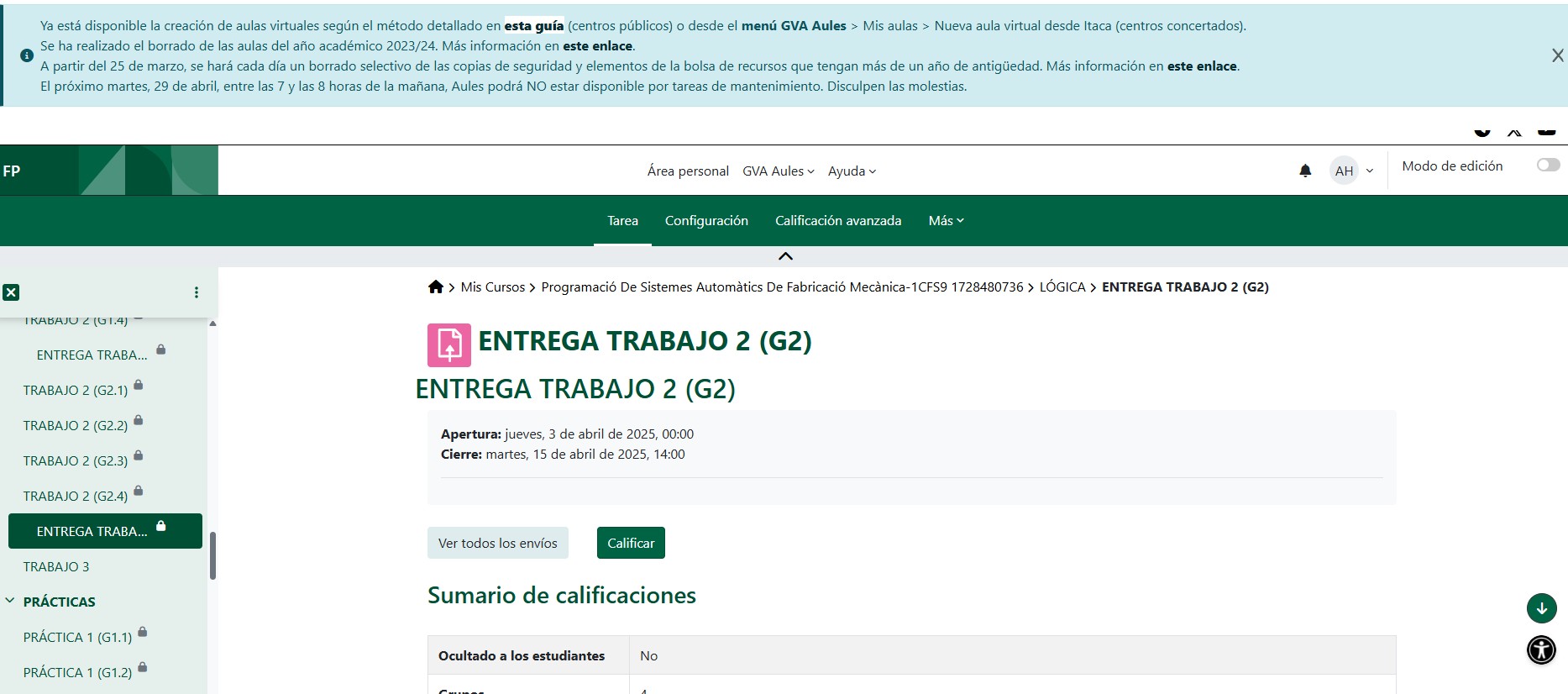
Task: Click the notifications bell icon
Action: click(x=1305, y=171)
